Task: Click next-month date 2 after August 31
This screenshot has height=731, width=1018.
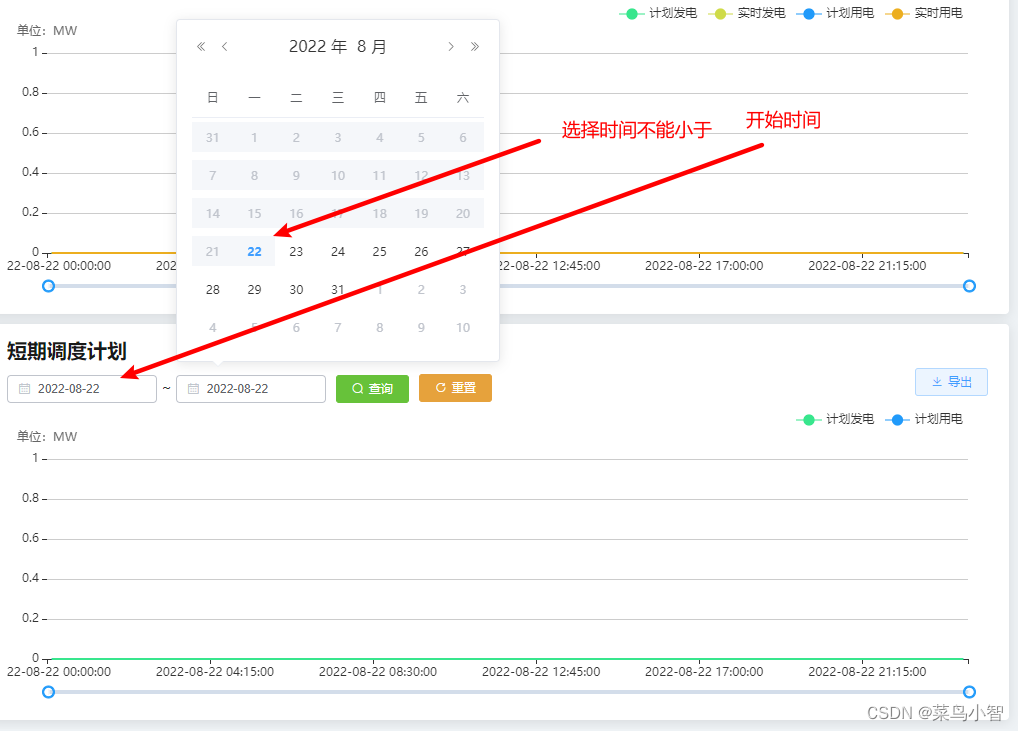Action: click(x=421, y=290)
